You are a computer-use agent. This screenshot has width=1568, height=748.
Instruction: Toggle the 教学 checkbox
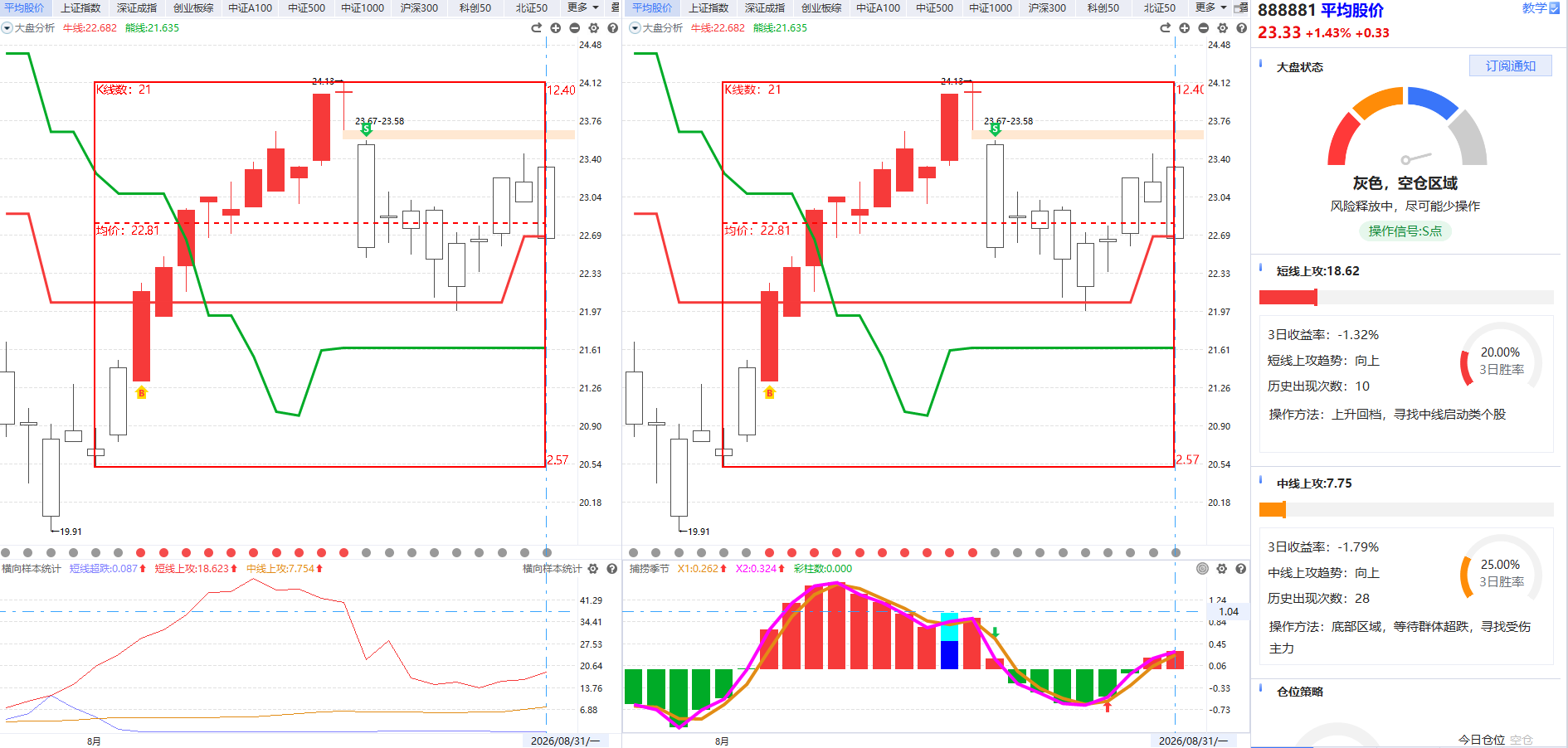tap(1555, 8)
